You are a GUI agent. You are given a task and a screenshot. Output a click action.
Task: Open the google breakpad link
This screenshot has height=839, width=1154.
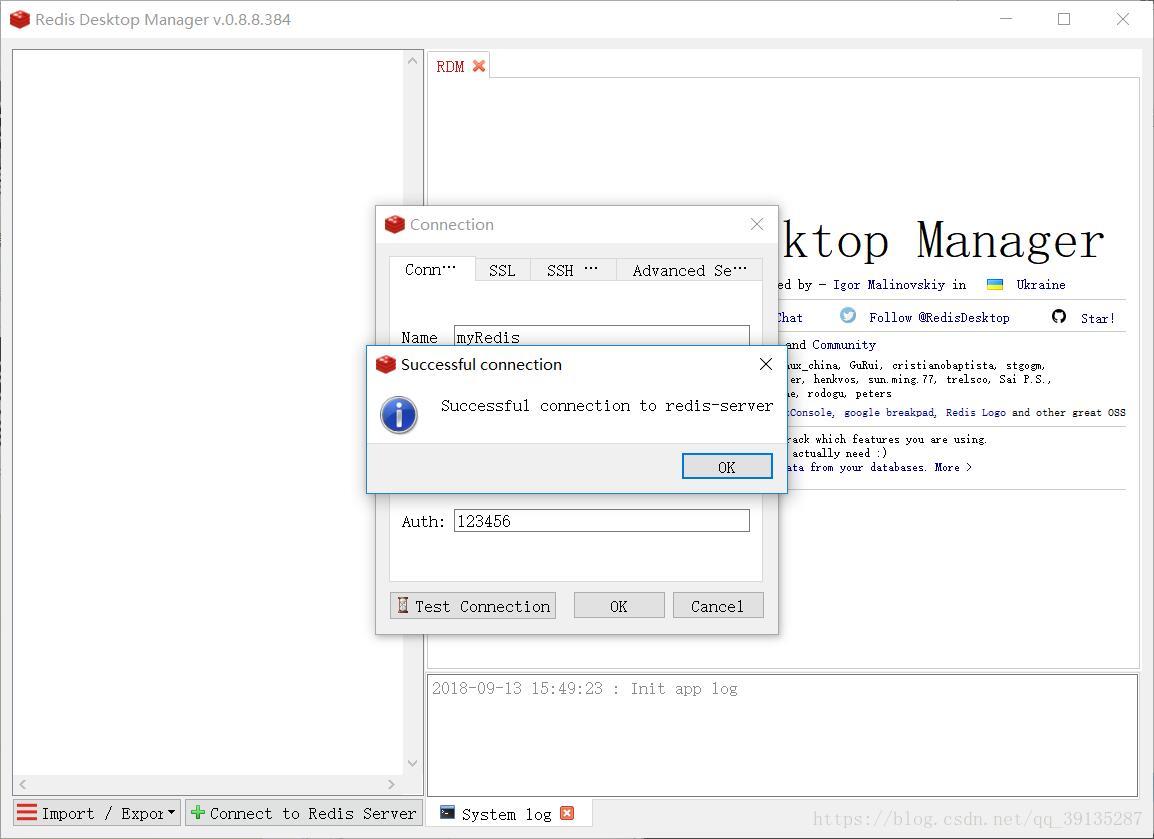889,412
